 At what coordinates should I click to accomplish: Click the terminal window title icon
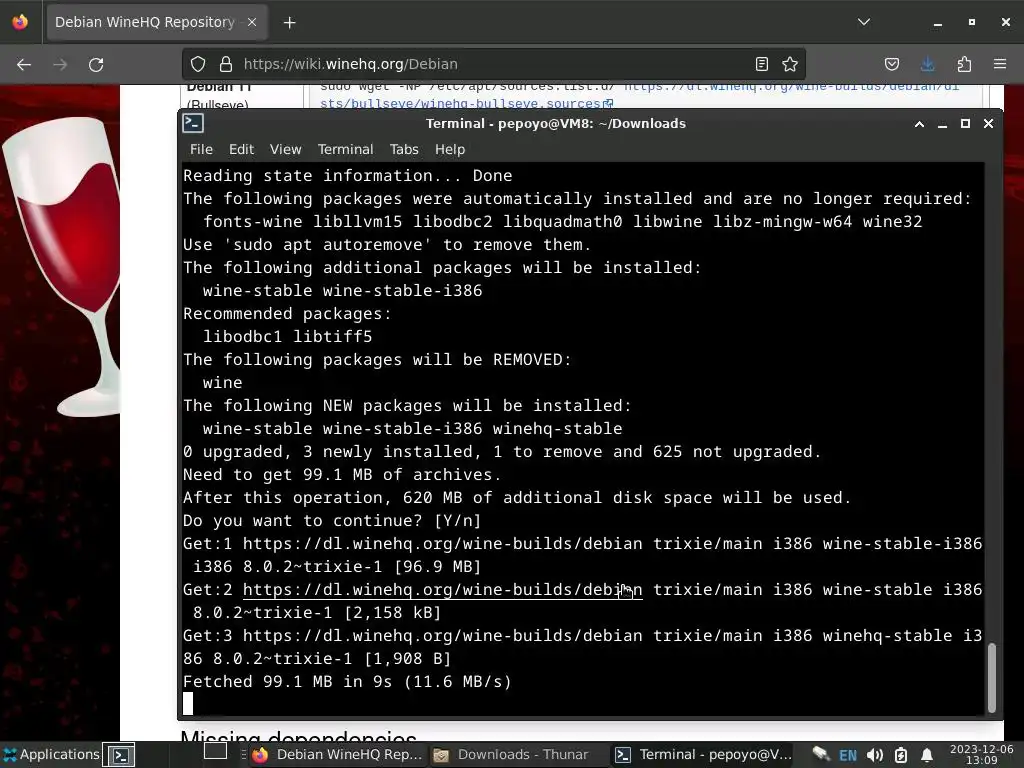click(193, 123)
